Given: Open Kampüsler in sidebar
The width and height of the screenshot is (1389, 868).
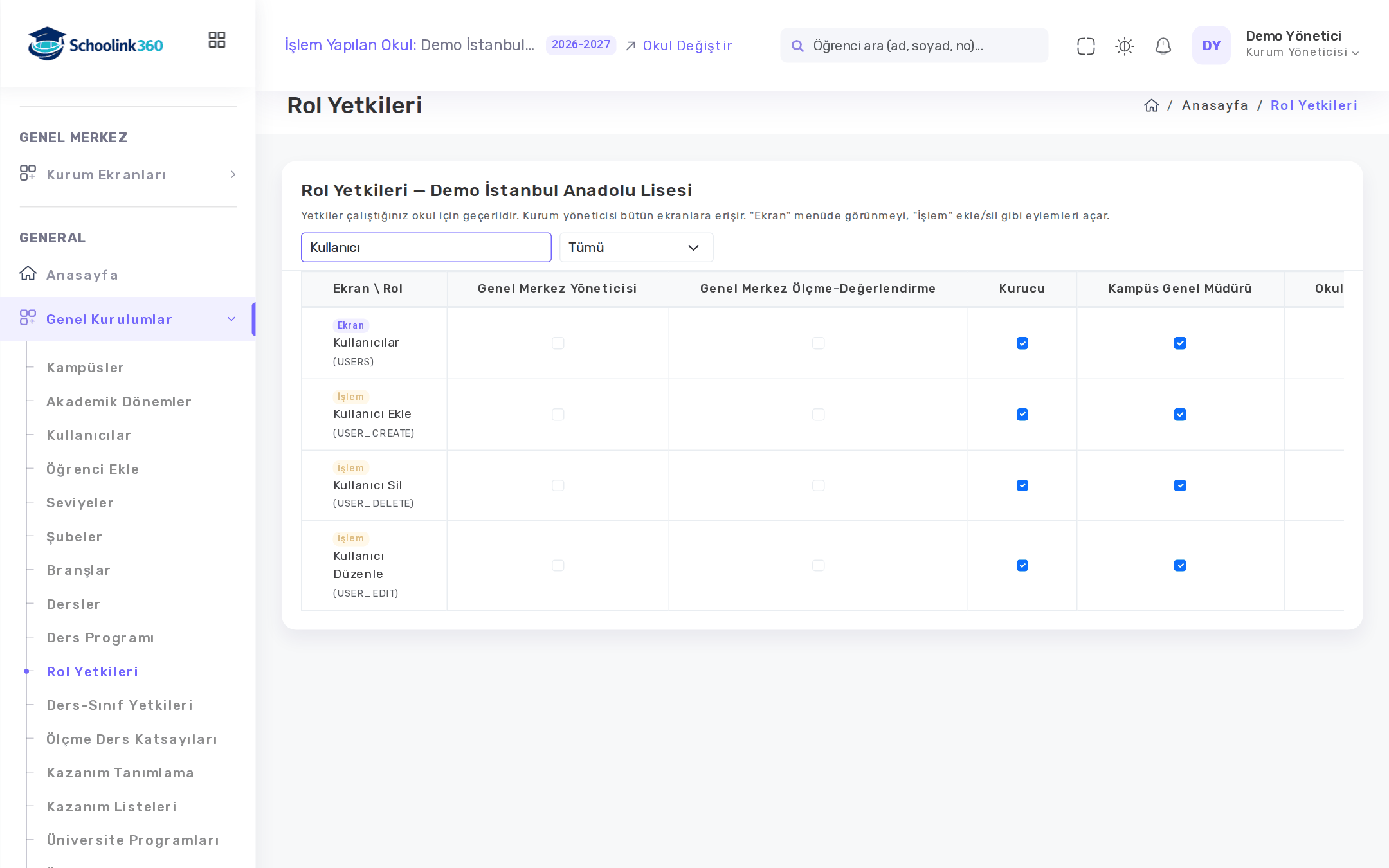Looking at the screenshot, I should [x=85, y=368].
